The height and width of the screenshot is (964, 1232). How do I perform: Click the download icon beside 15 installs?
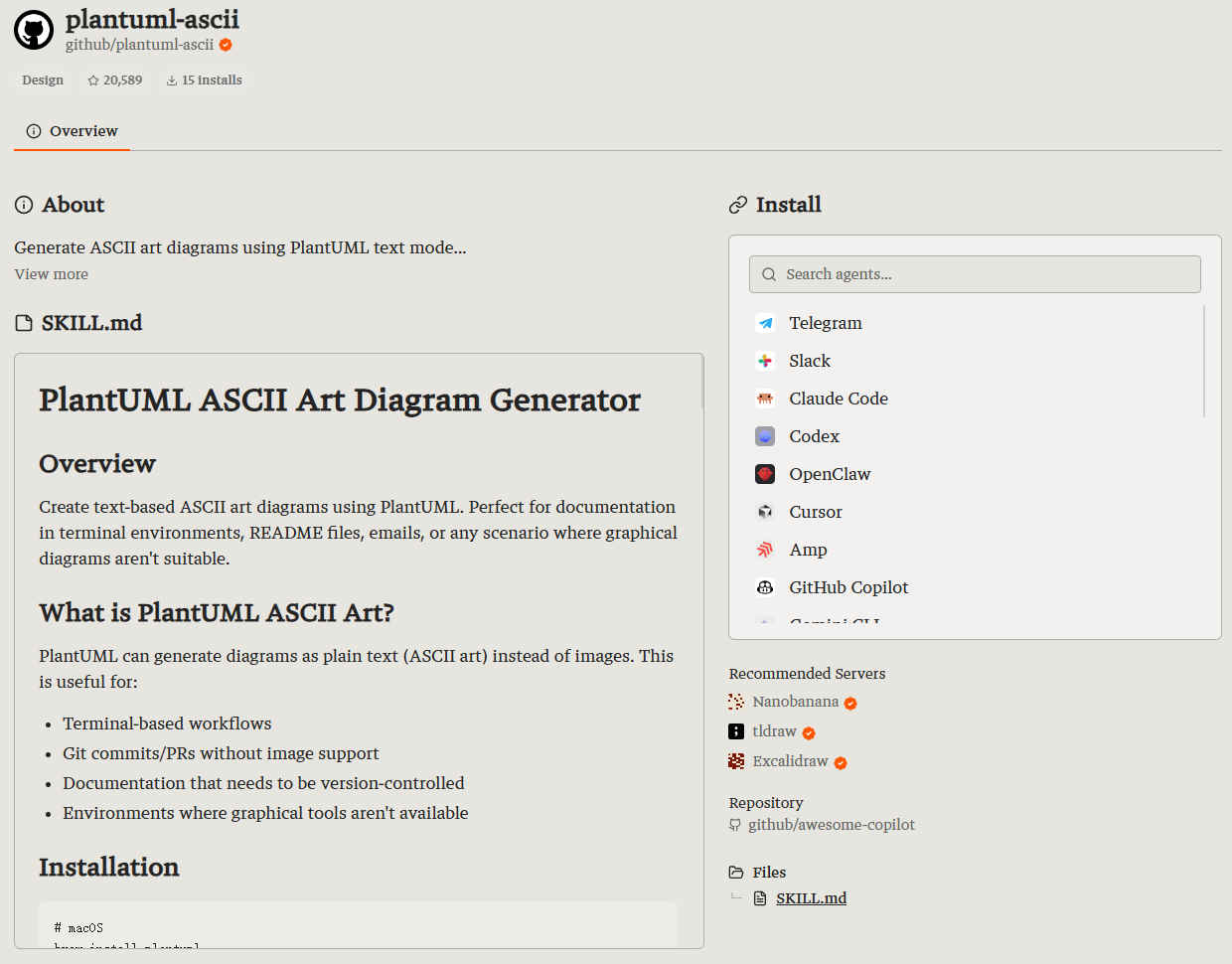pos(172,80)
